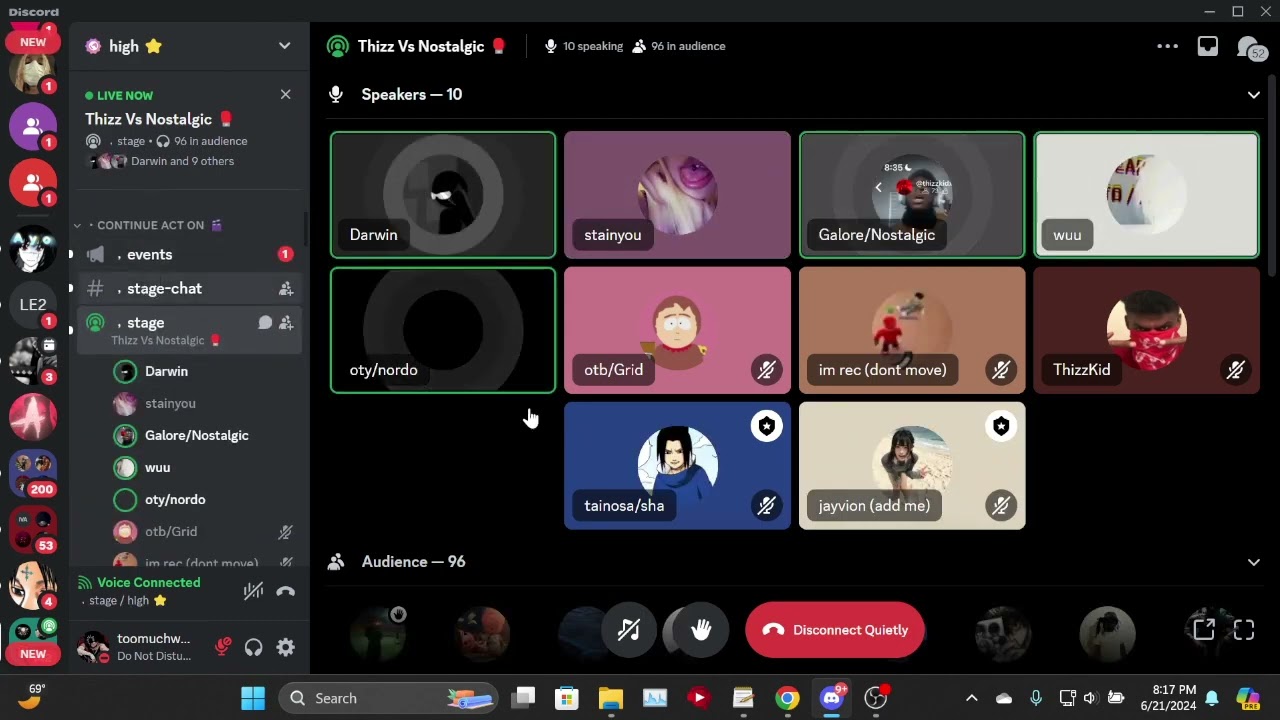Viewport: 1280px width, 720px height.
Task: Click 96 in audience indicator in header
Action: [679, 46]
